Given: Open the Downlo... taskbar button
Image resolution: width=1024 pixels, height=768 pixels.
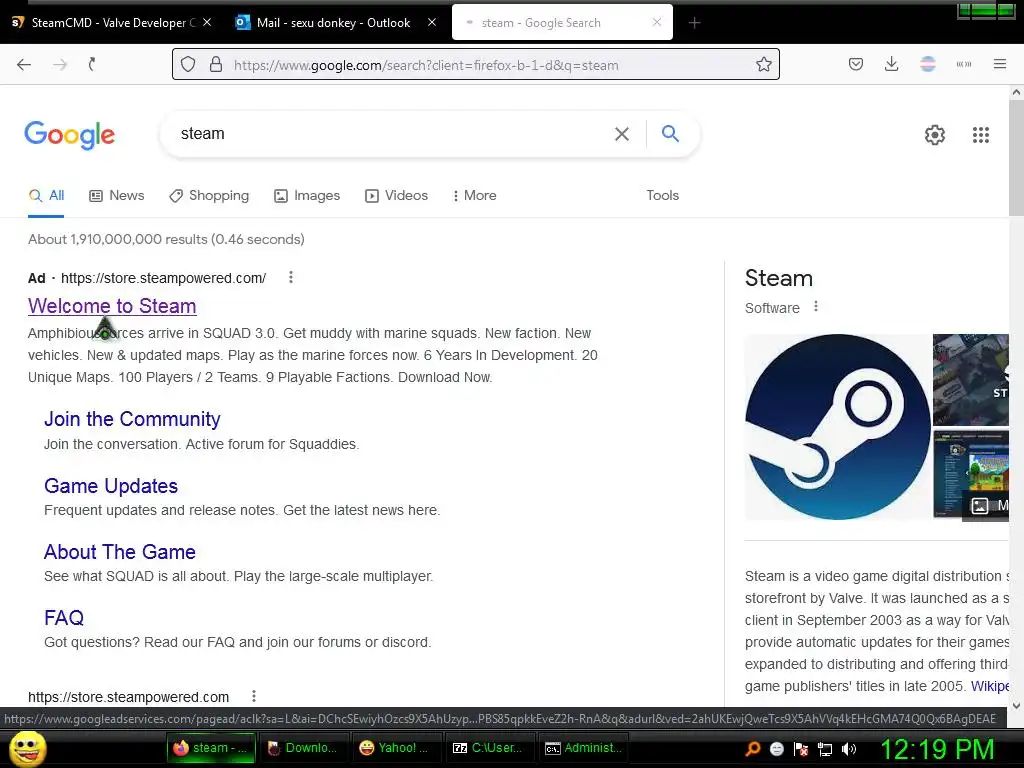Looking at the screenshot, I should click(303, 748).
